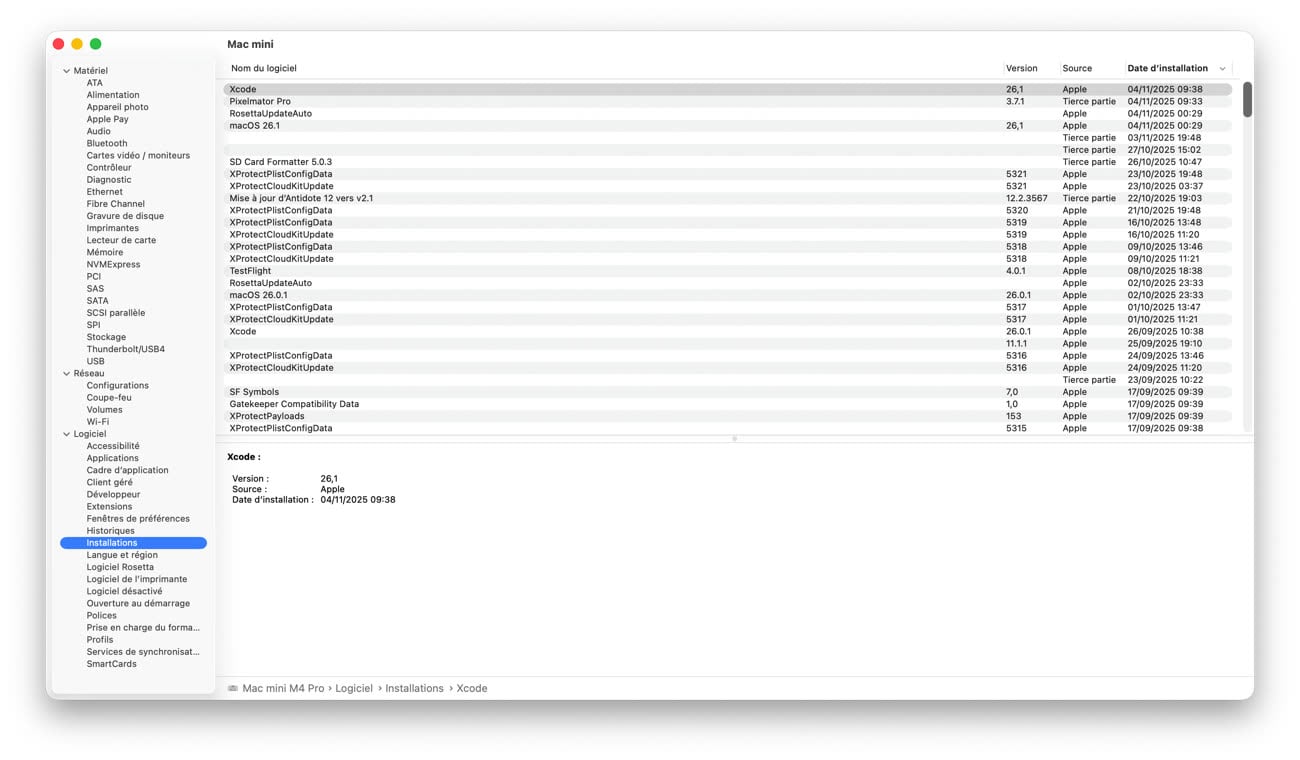The width and height of the screenshot is (1300, 760).
Task: Select Wi-Fi in the Réseau section
Action: [97, 422]
